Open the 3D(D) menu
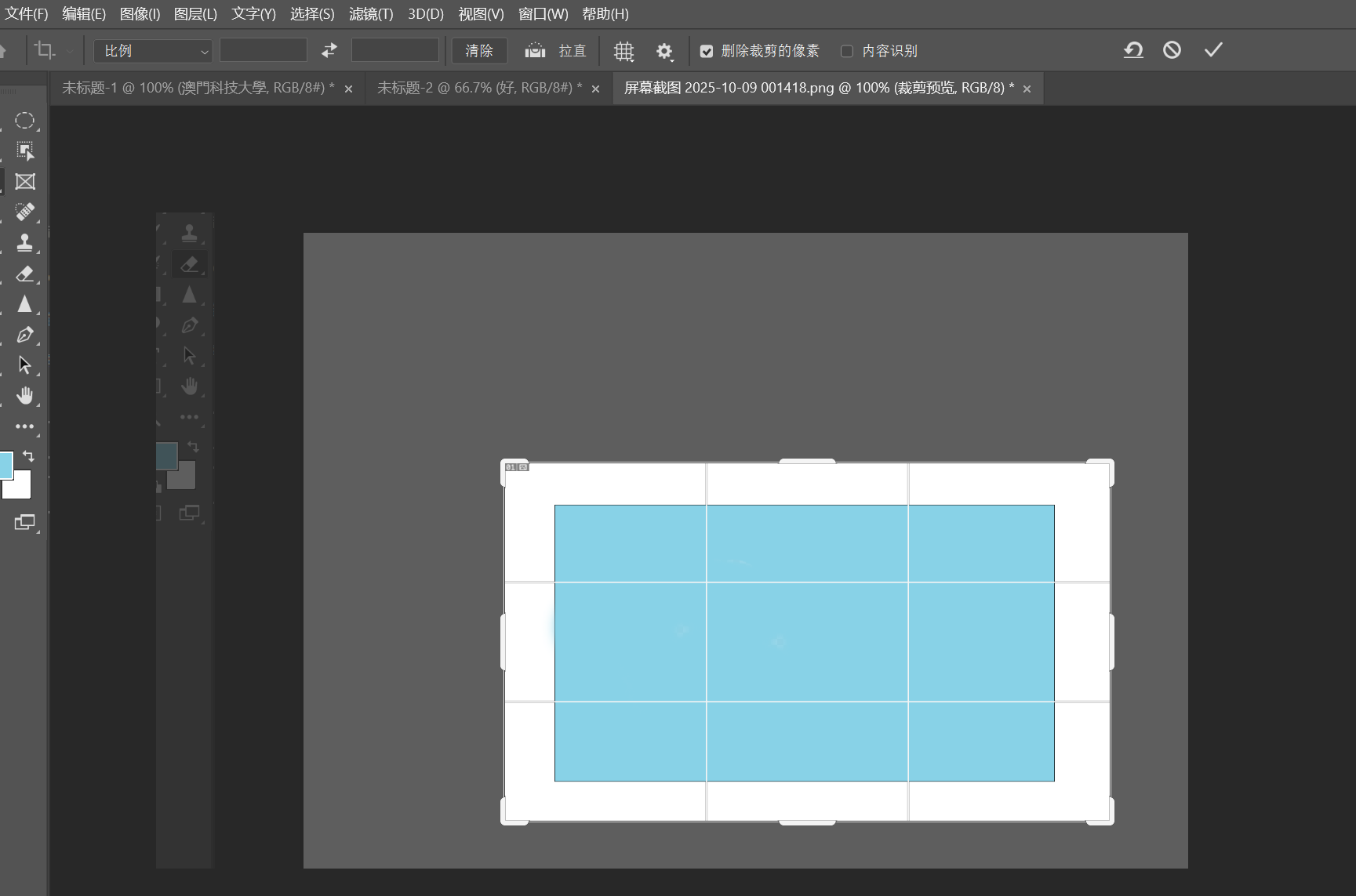The width and height of the screenshot is (1356, 896). (x=426, y=14)
